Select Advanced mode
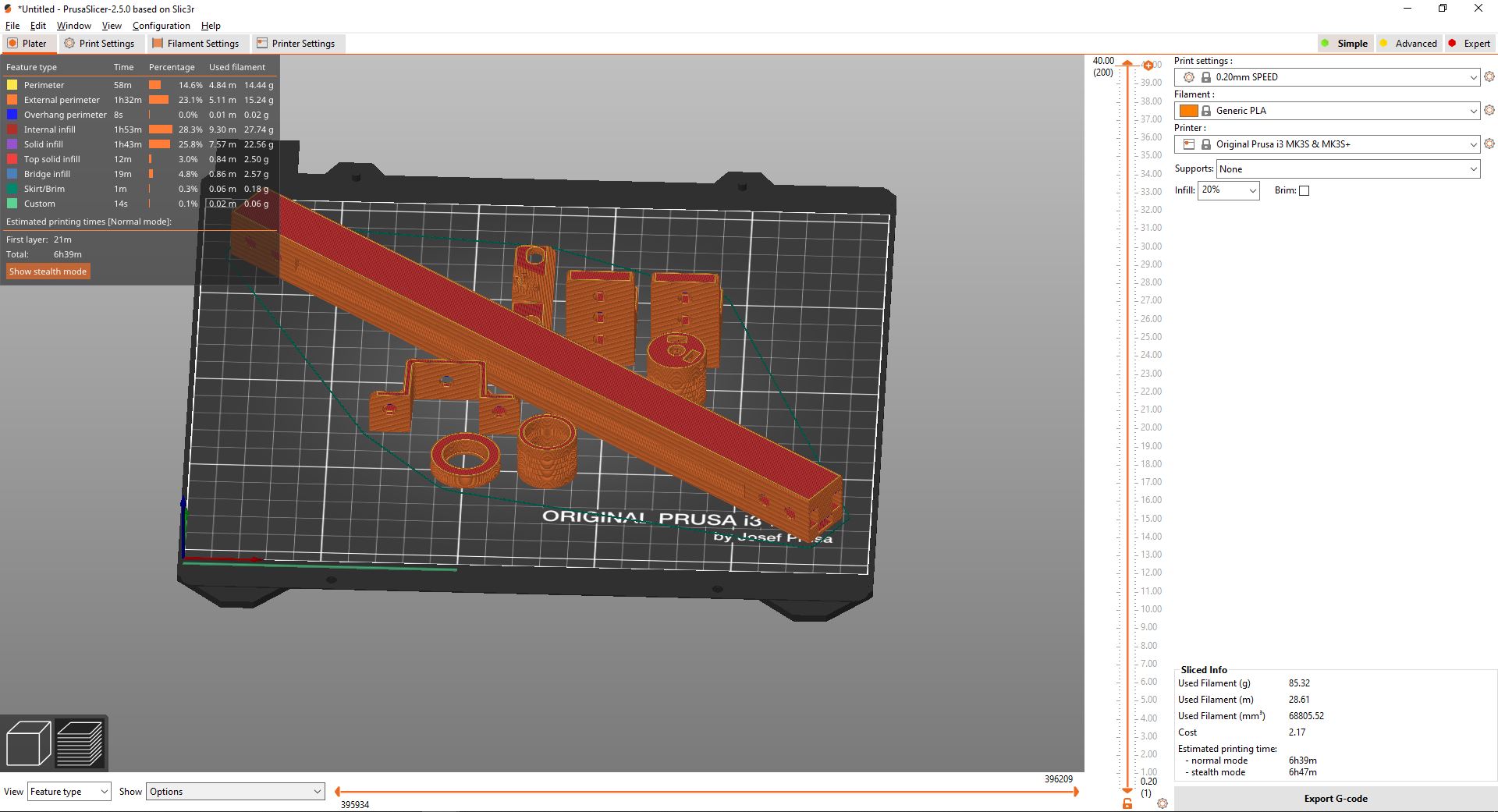Image resolution: width=1498 pixels, height=812 pixels. 1408,44
